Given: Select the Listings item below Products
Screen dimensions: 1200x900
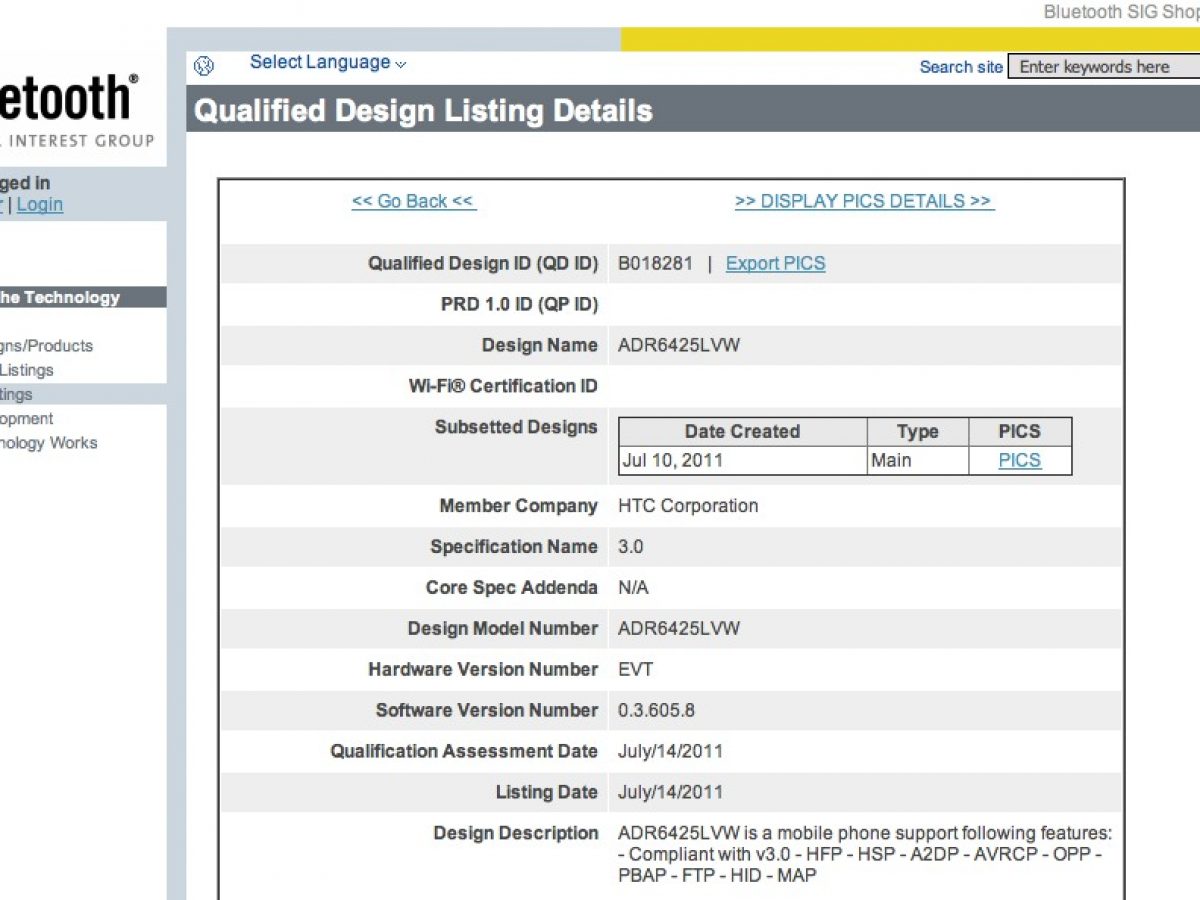Looking at the screenshot, I should coord(27,370).
